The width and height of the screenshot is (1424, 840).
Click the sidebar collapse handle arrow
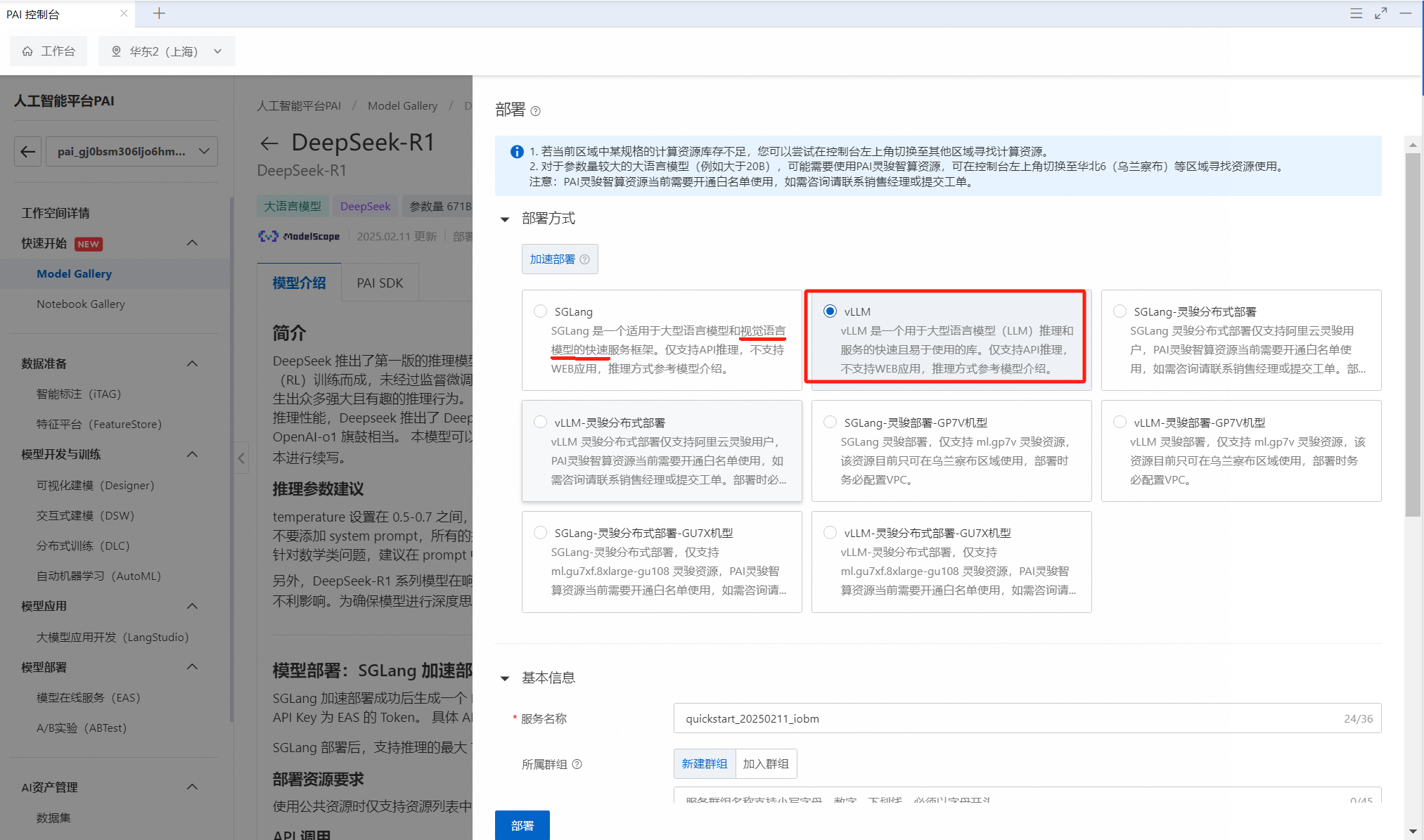[x=241, y=458]
